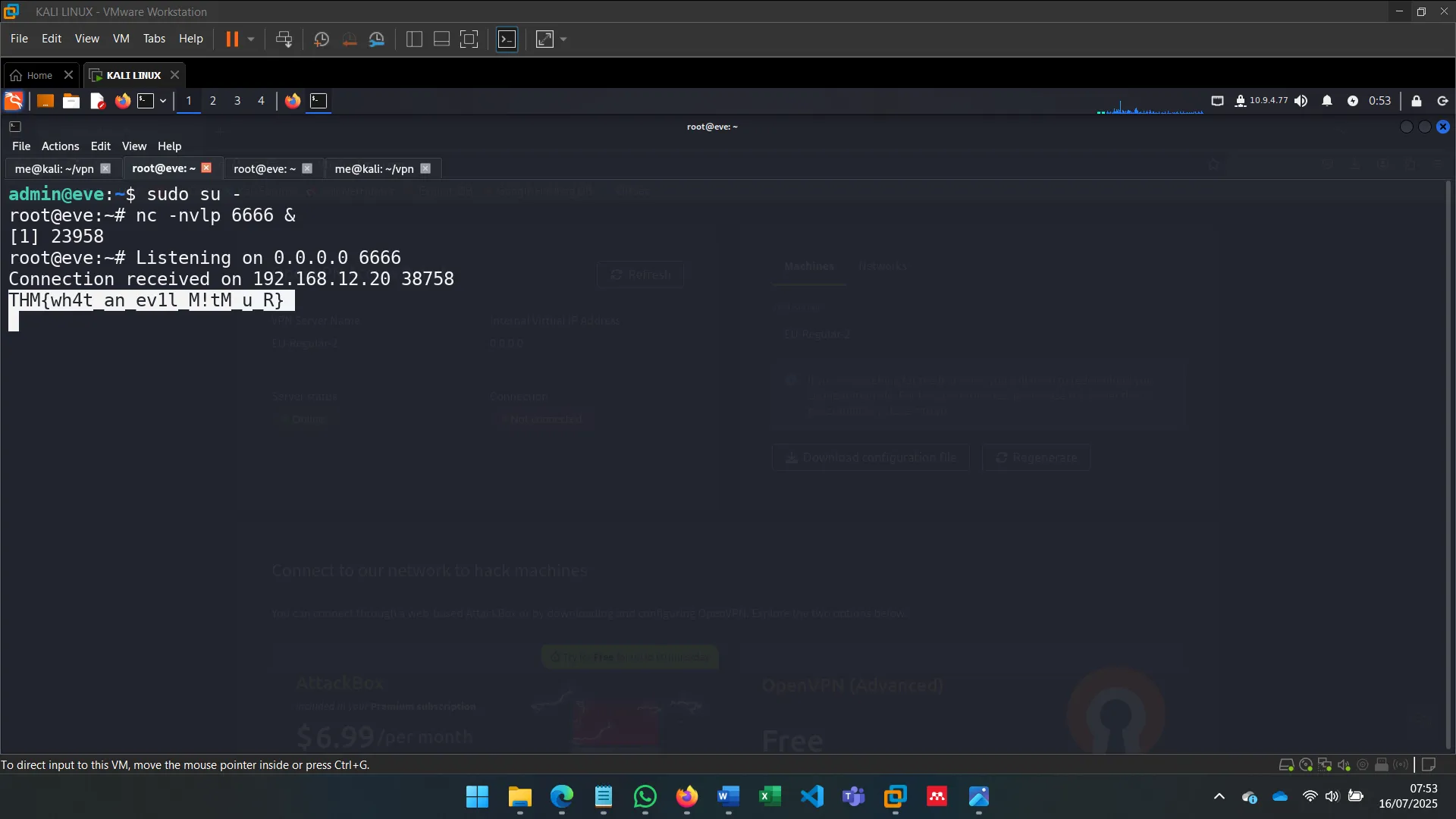Open WhatsApp from the Windows taskbar
1456x819 pixels.
point(645,798)
